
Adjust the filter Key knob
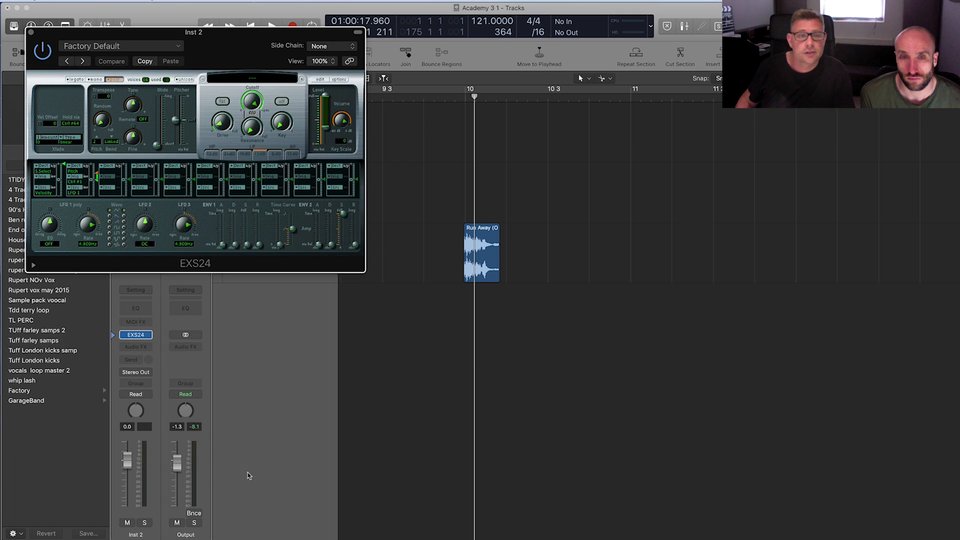click(281, 122)
